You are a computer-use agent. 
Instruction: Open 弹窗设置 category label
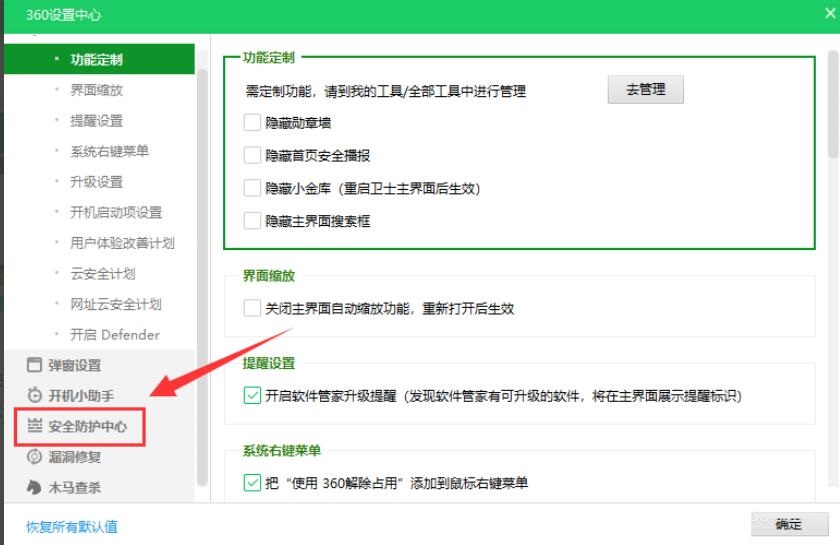tap(74, 365)
